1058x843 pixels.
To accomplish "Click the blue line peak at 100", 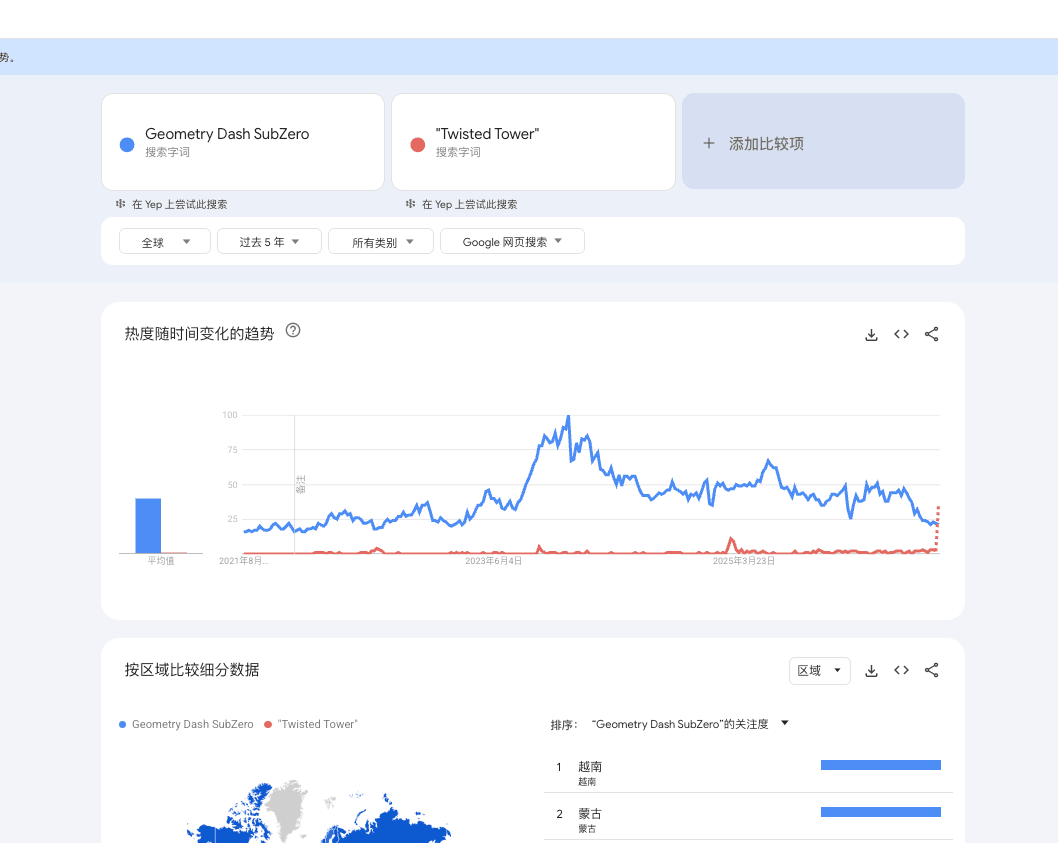I will (x=568, y=417).
